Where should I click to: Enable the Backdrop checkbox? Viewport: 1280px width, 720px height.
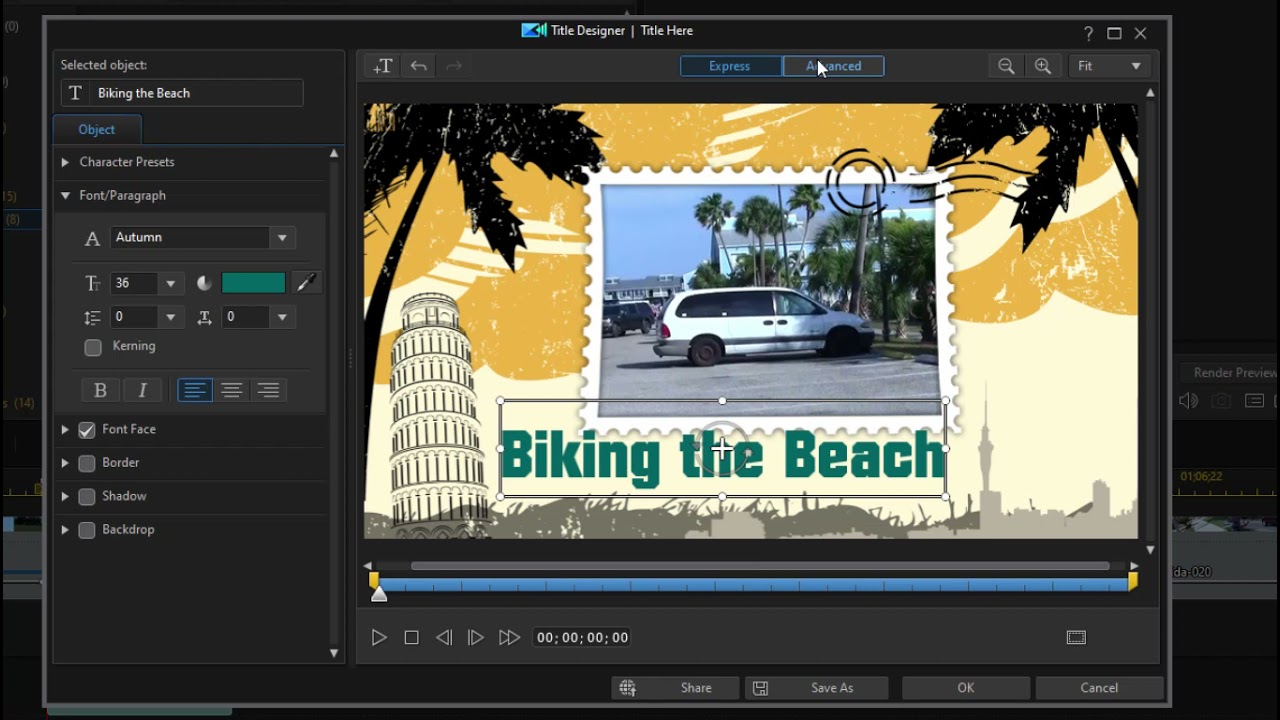pos(87,530)
